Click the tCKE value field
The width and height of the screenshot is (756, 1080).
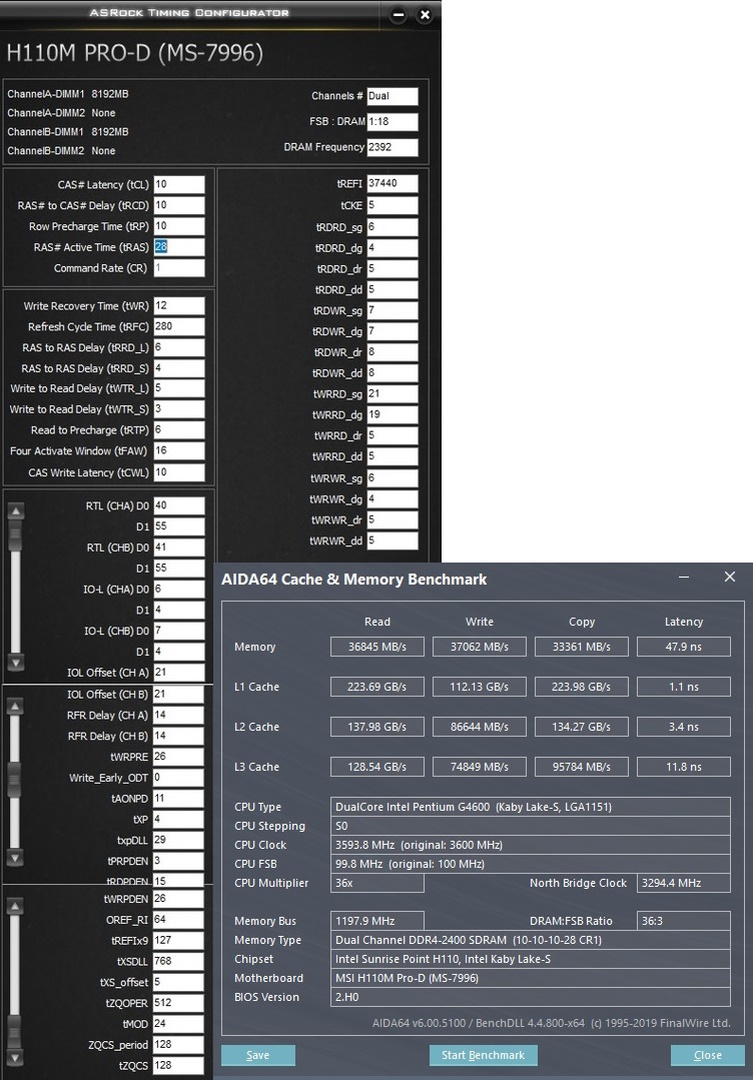(x=392, y=205)
